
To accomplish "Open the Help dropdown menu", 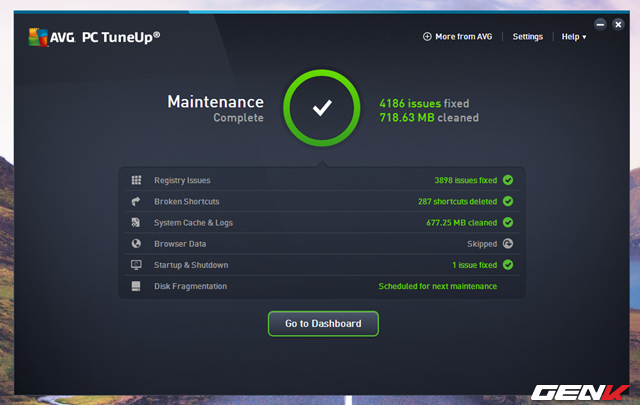I will [x=573, y=37].
